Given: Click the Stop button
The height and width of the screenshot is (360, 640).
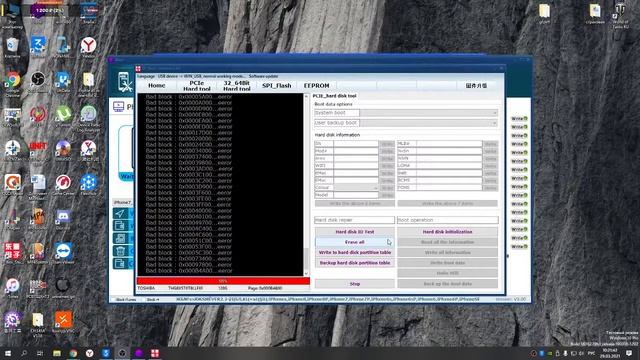Looking at the screenshot, I should point(355,284).
